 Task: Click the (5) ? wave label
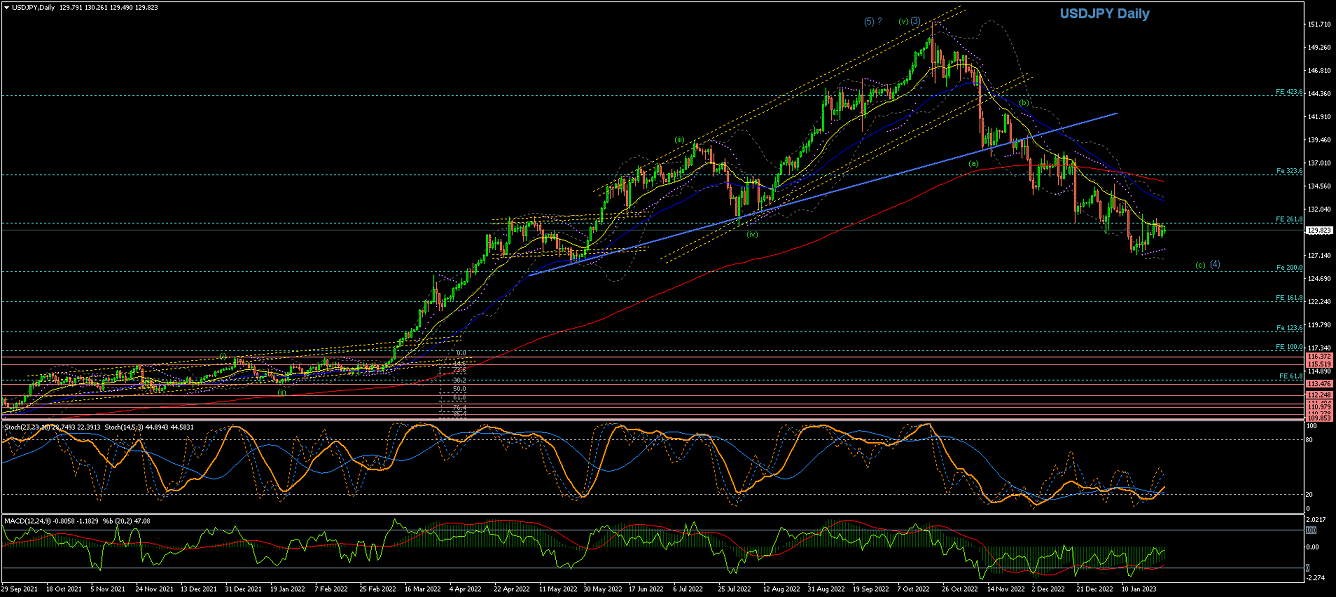point(872,21)
